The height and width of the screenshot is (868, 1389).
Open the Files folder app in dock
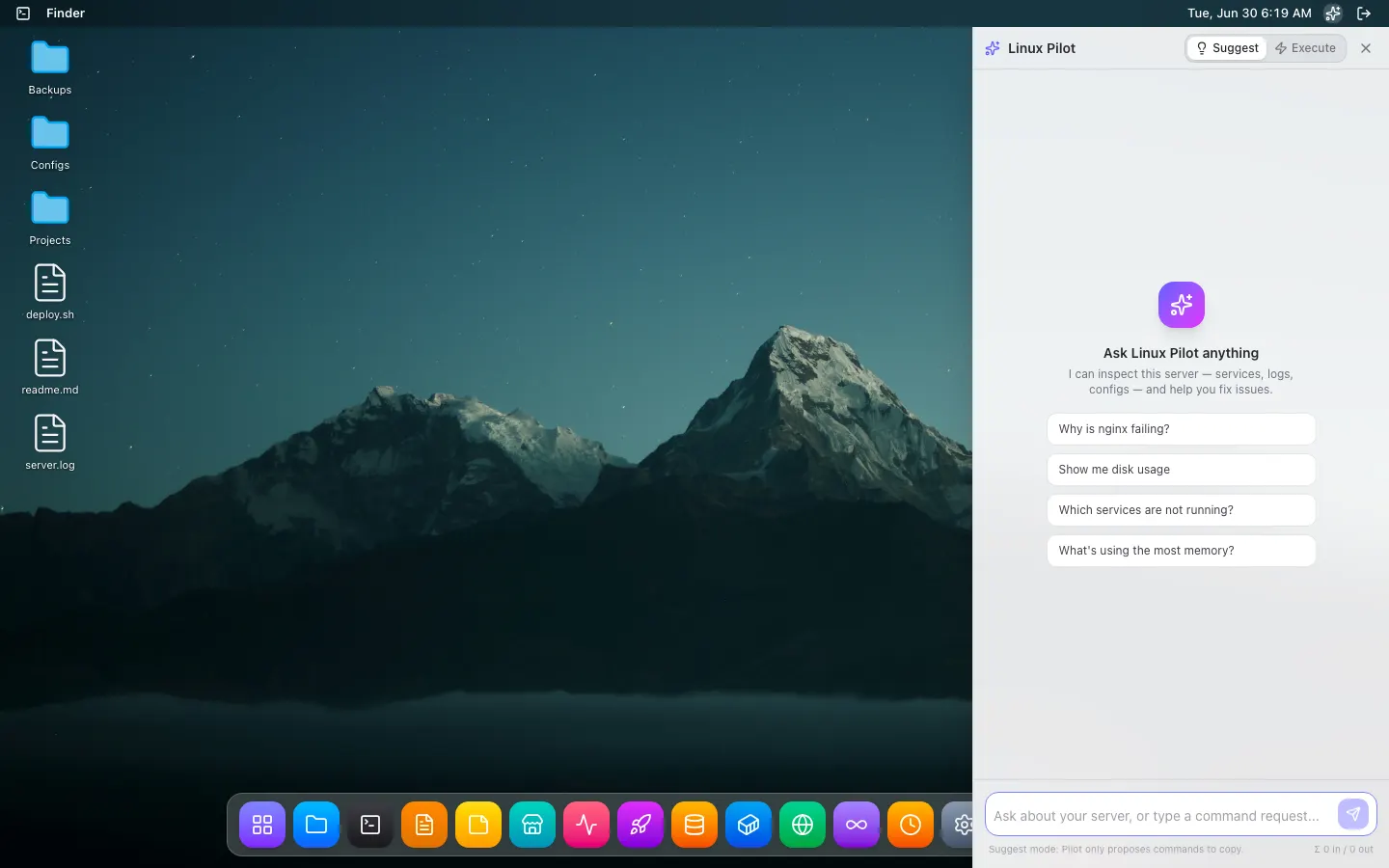point(316,825)
